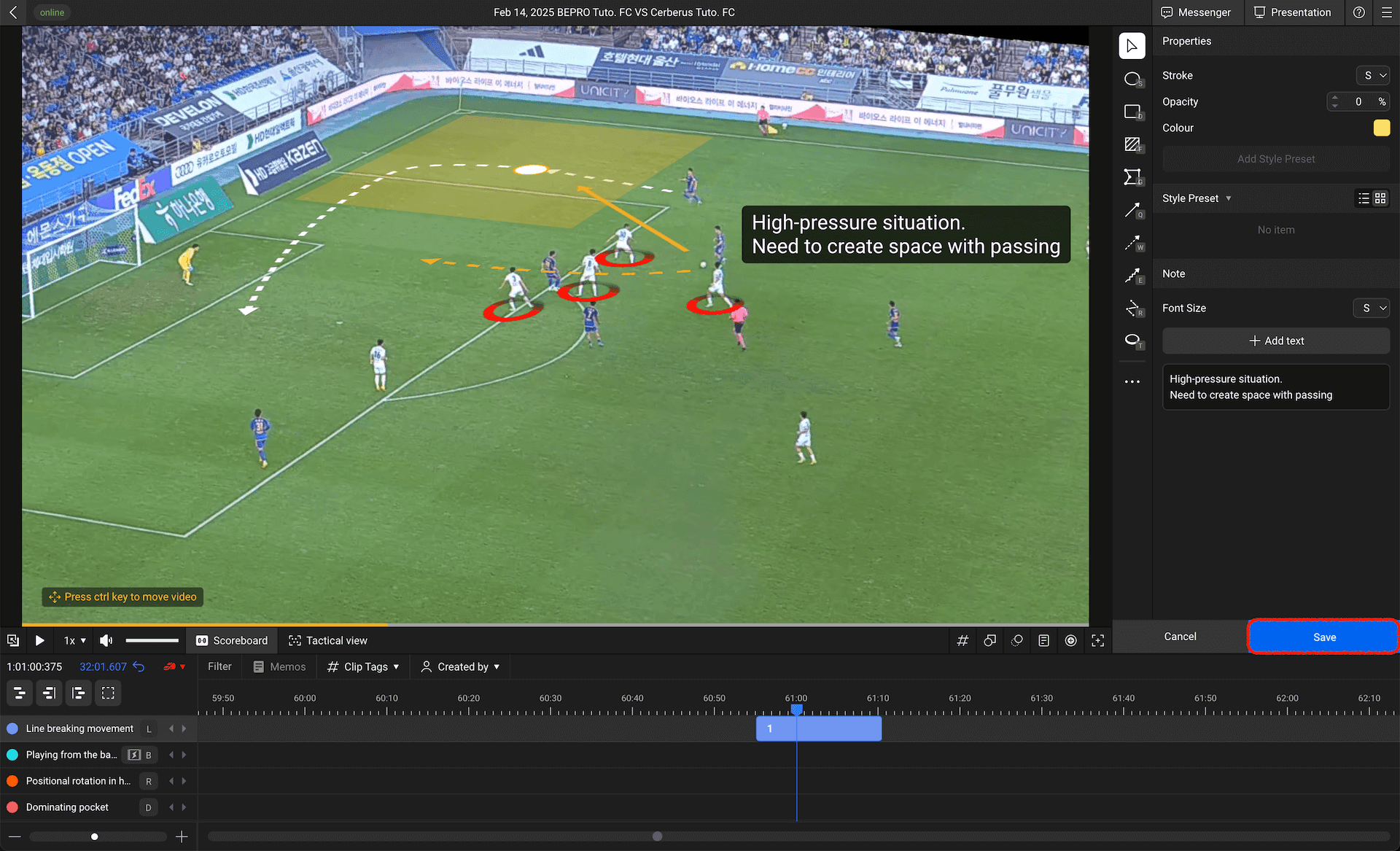Image resolution: width=1400 pixels, height=851 pixels.
Task: Open the Presentation menu
Action: coord(1293,12)
